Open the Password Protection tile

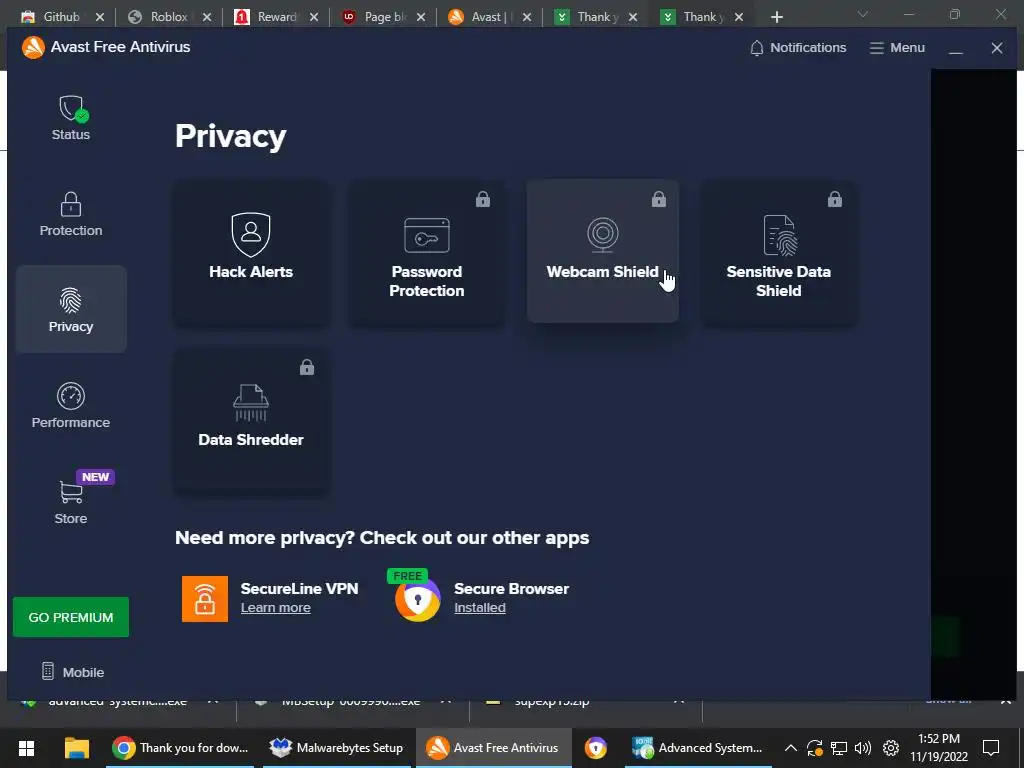[x=426, y=251]
